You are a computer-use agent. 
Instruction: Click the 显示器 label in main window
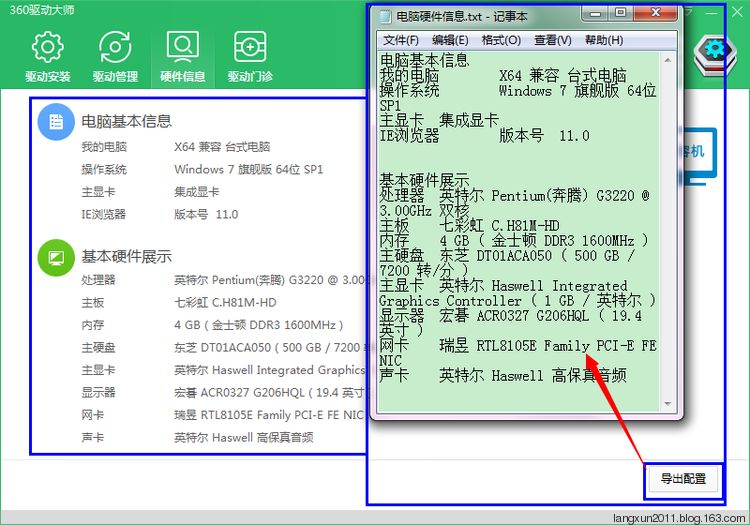(99, 393)
